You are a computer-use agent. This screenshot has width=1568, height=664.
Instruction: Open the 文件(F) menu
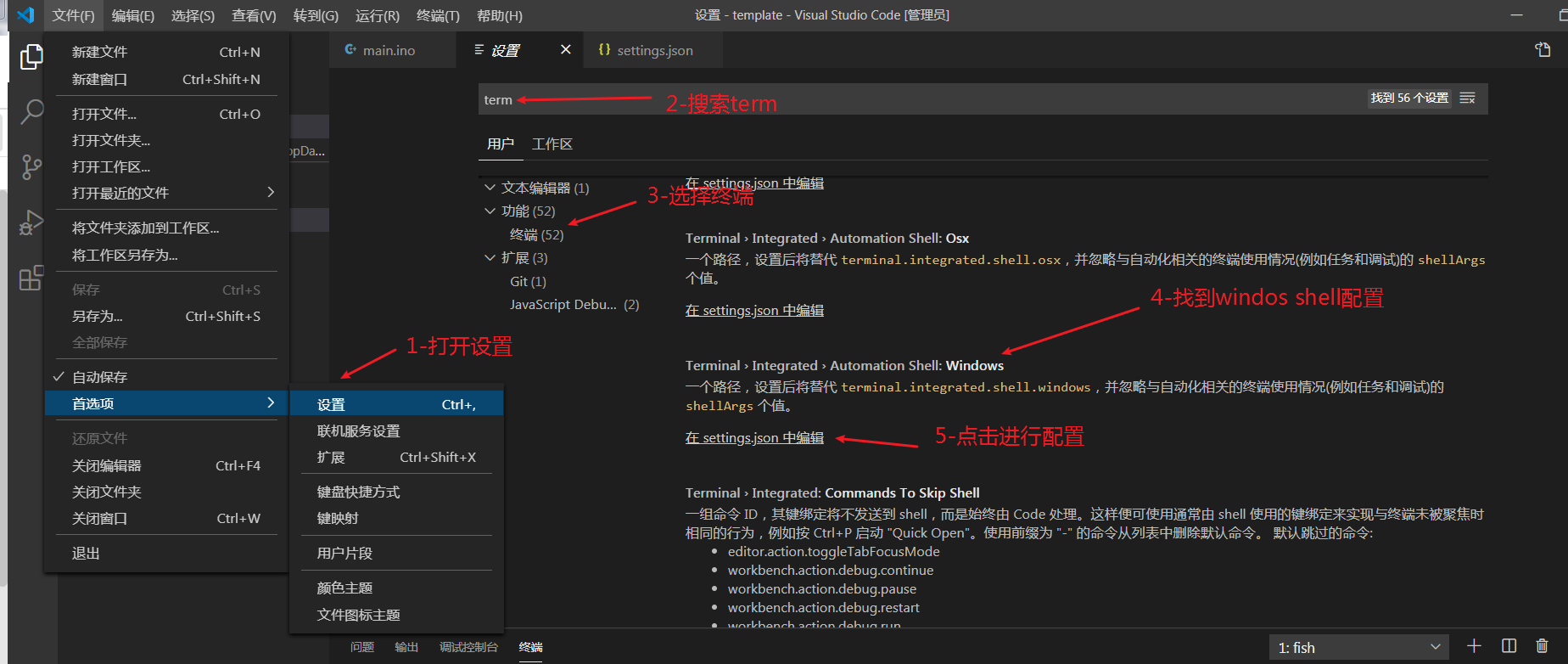(73, 15)
